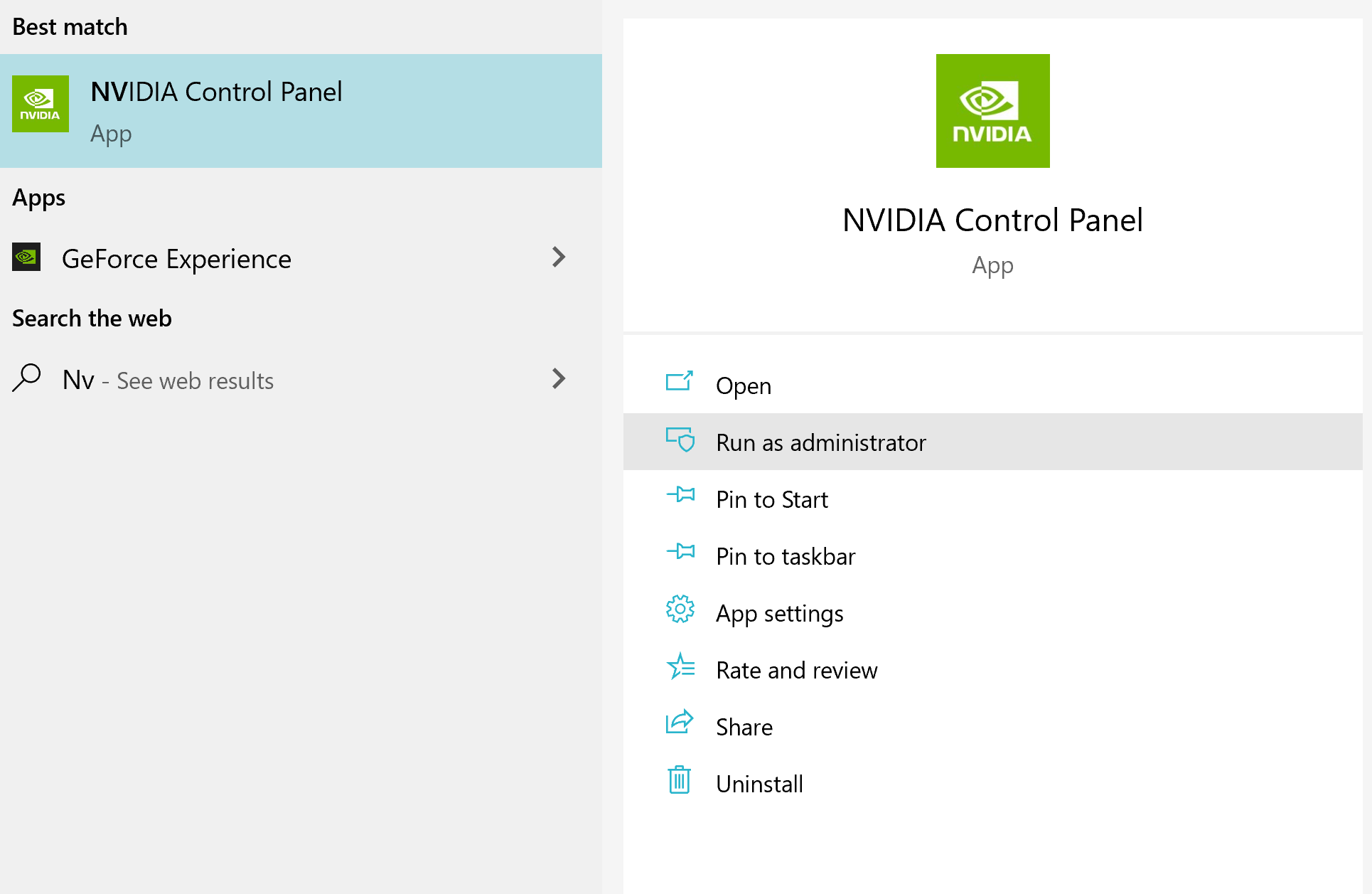Click the magnifier icon beside Nv web results

tap(27, 378)
